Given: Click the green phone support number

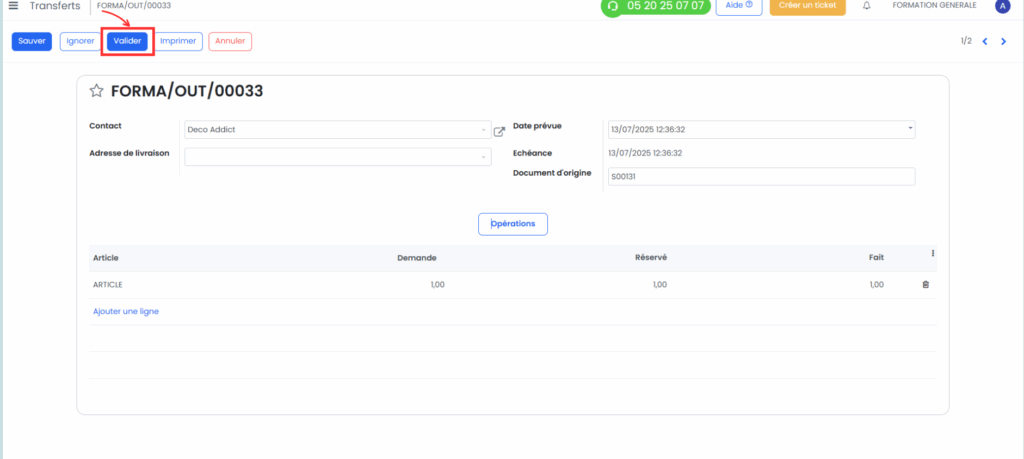Looking at the screenshot, I should click(x=655, y=6).
